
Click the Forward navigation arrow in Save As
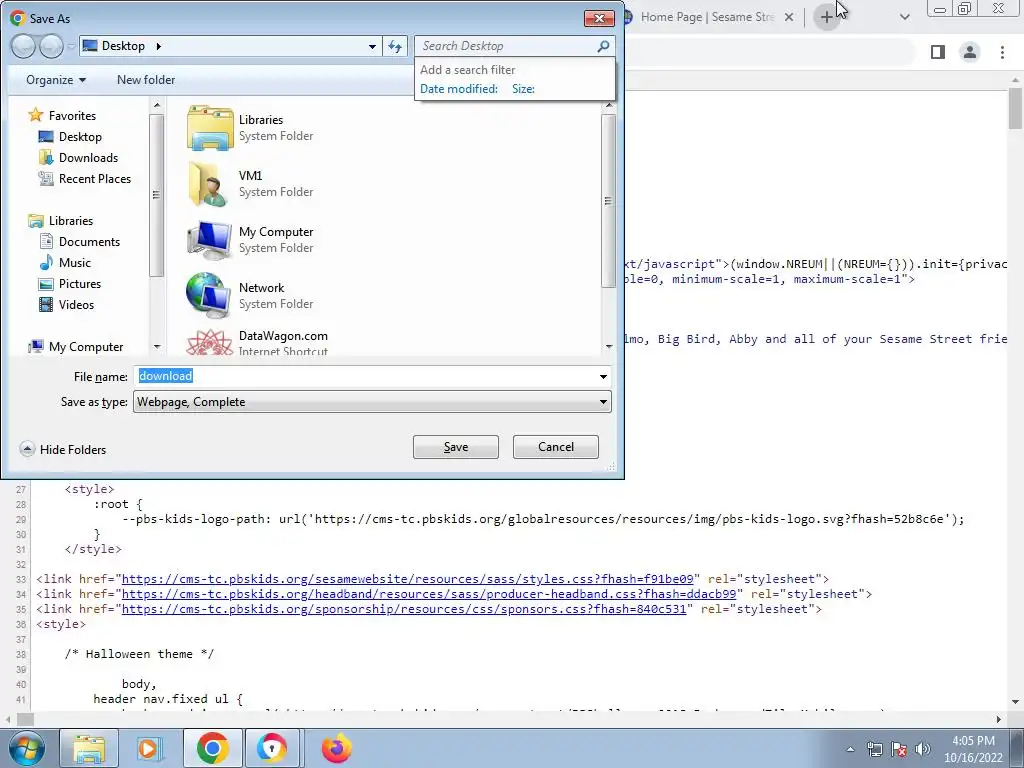coord(51,46)
